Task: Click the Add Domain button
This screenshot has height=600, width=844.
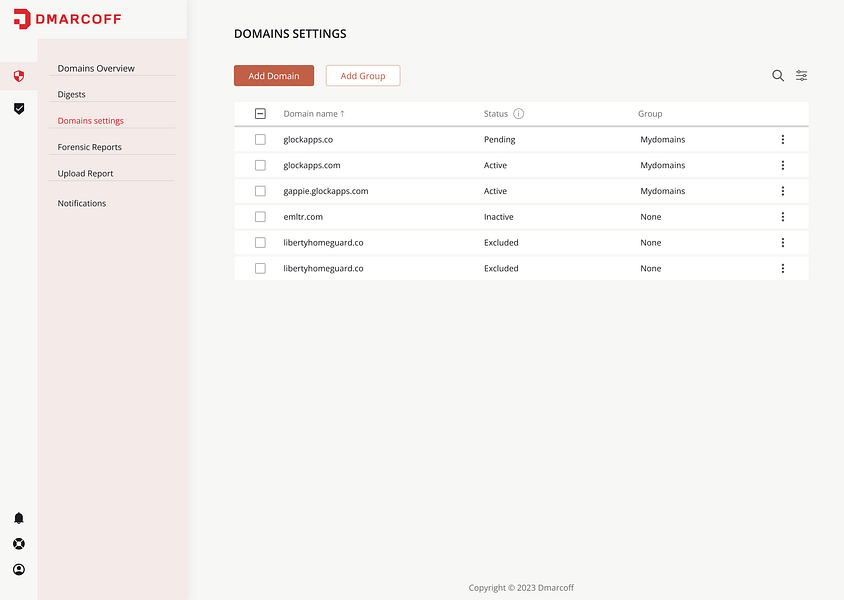Action: [274, 76]
